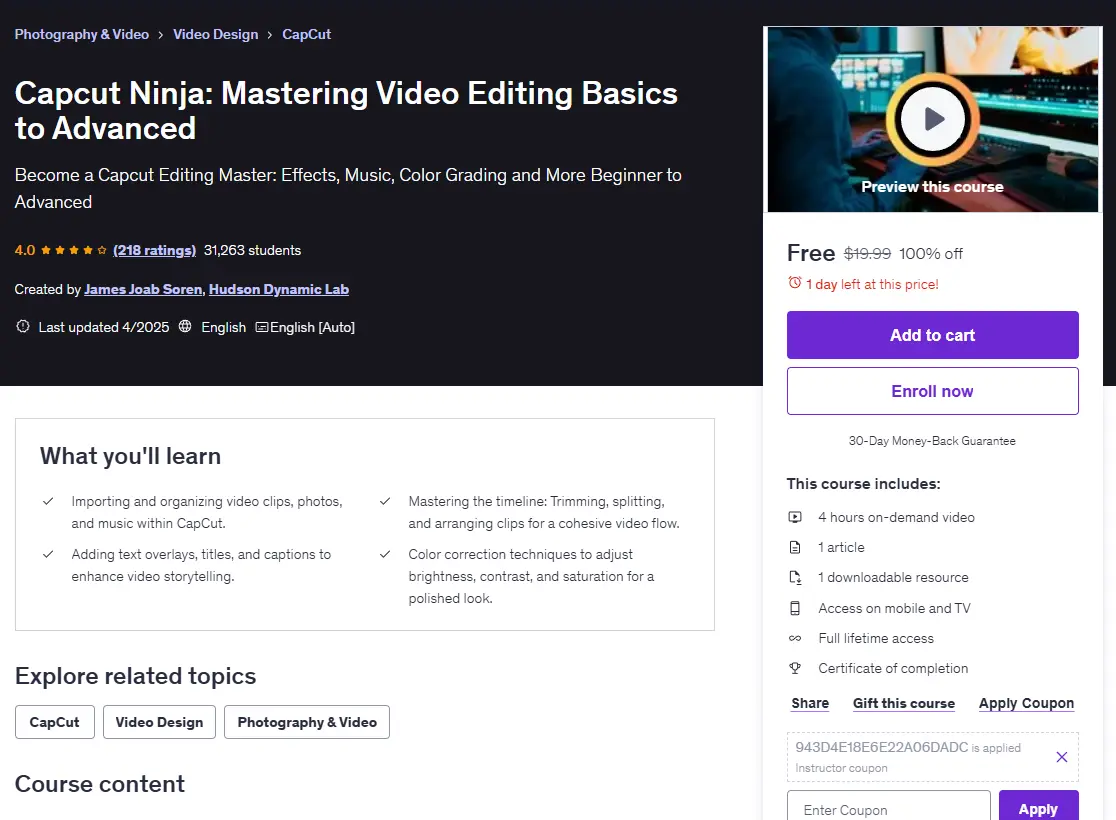Click checkmark beside Color correction techniques
Viewport: 1116px width, 820px height.
385,554
